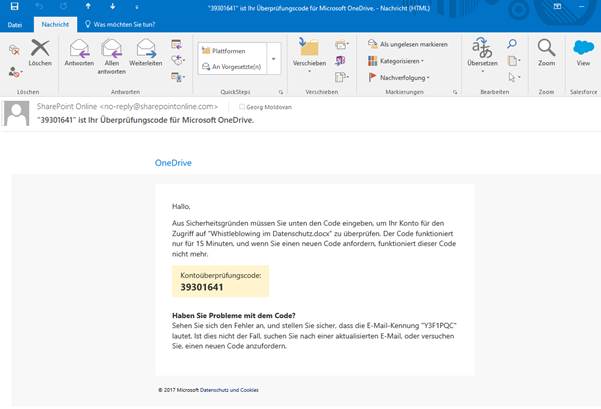Click the reply with meeting icon
This screenshot has width=601, height=409.
(177, 44)
